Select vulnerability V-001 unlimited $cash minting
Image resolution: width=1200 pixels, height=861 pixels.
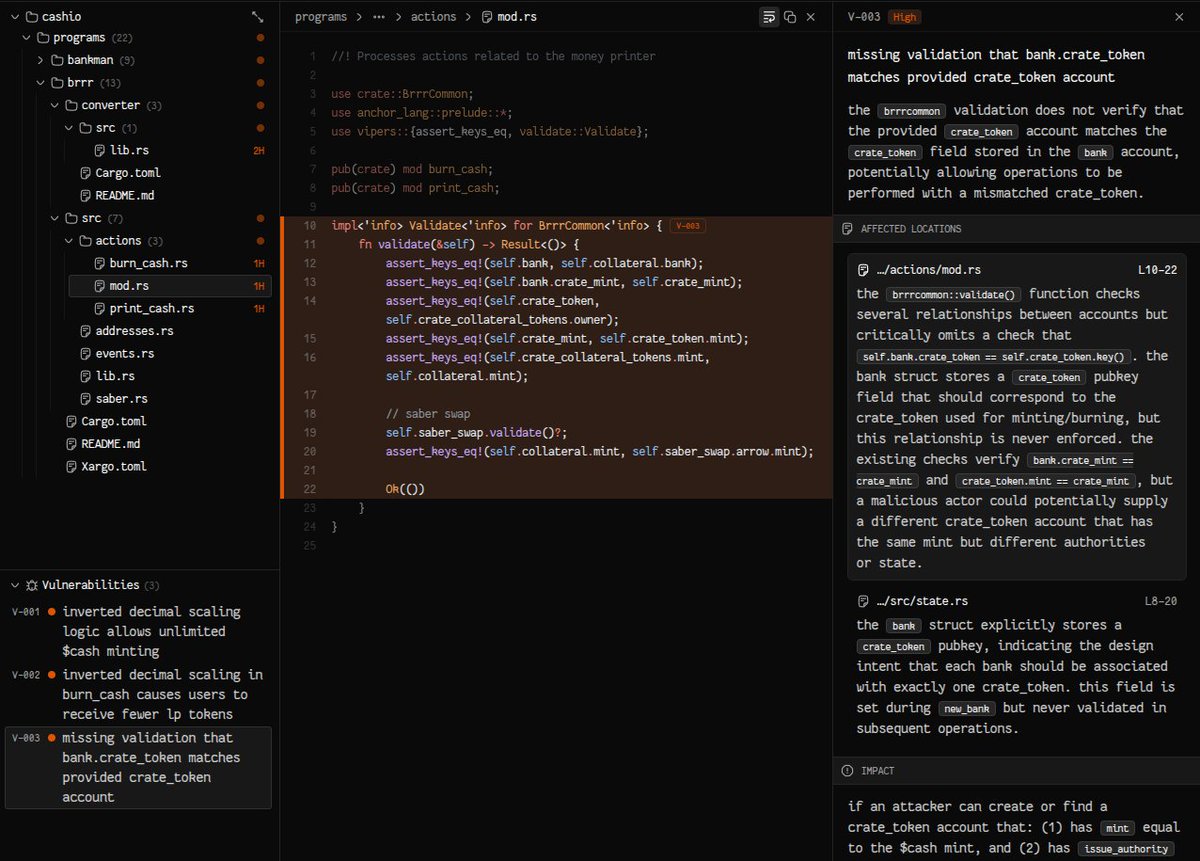pos(139,631)
